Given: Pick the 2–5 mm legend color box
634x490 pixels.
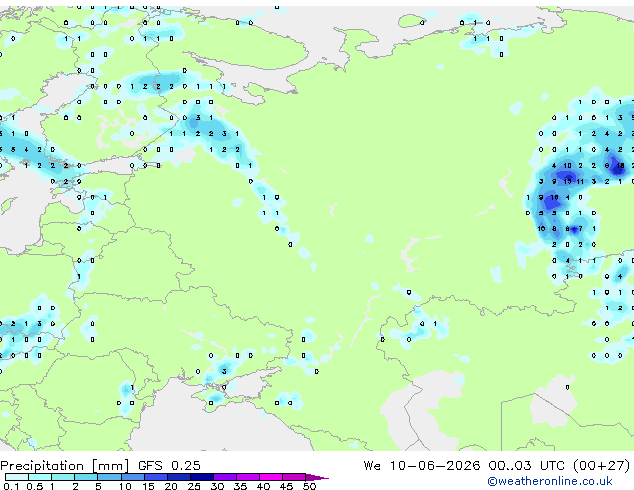Looking at the screenshot, I should (x=86, y=477).
